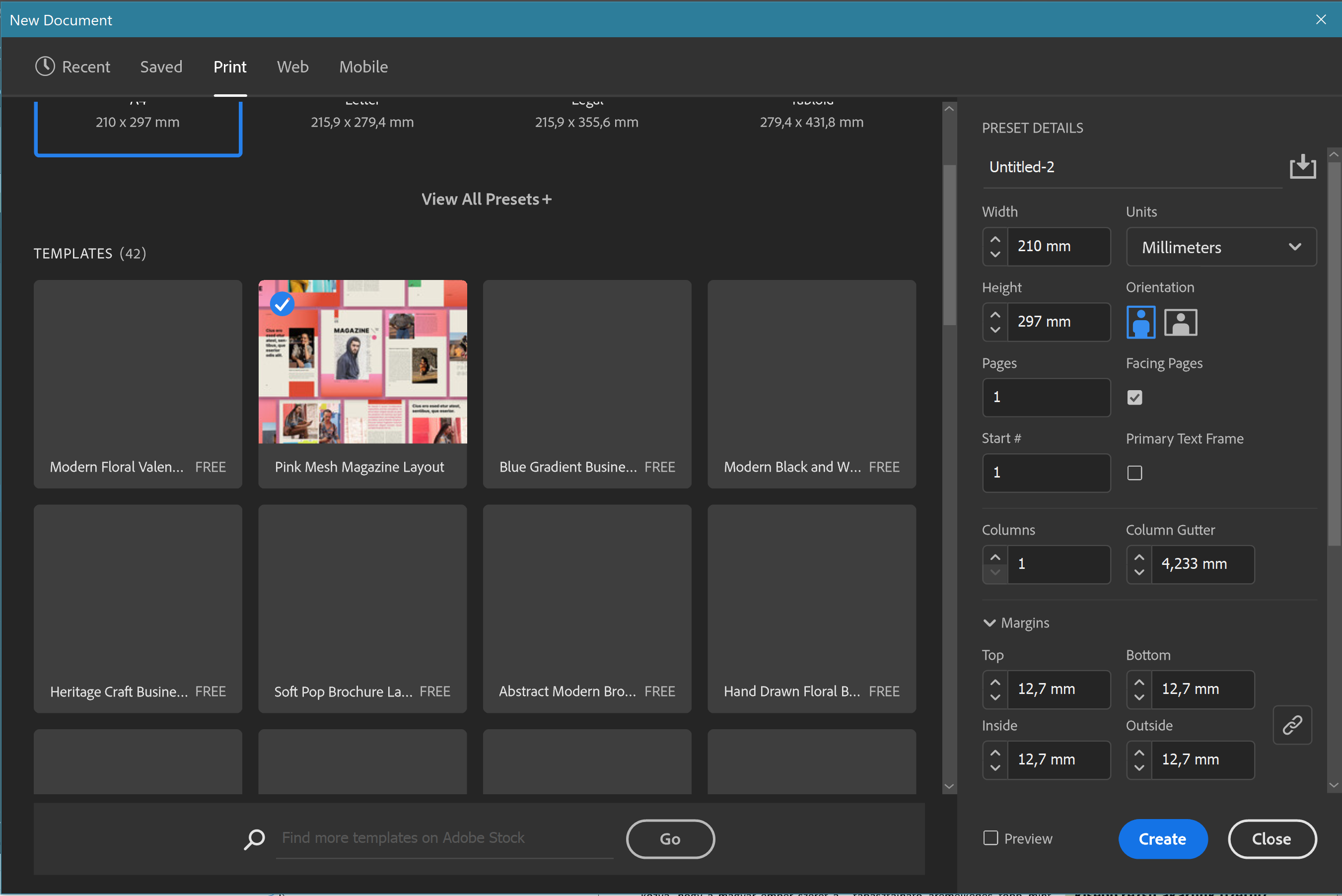
Task: Increment the Width value with the up arrow
Action: [x=994, y=238]
